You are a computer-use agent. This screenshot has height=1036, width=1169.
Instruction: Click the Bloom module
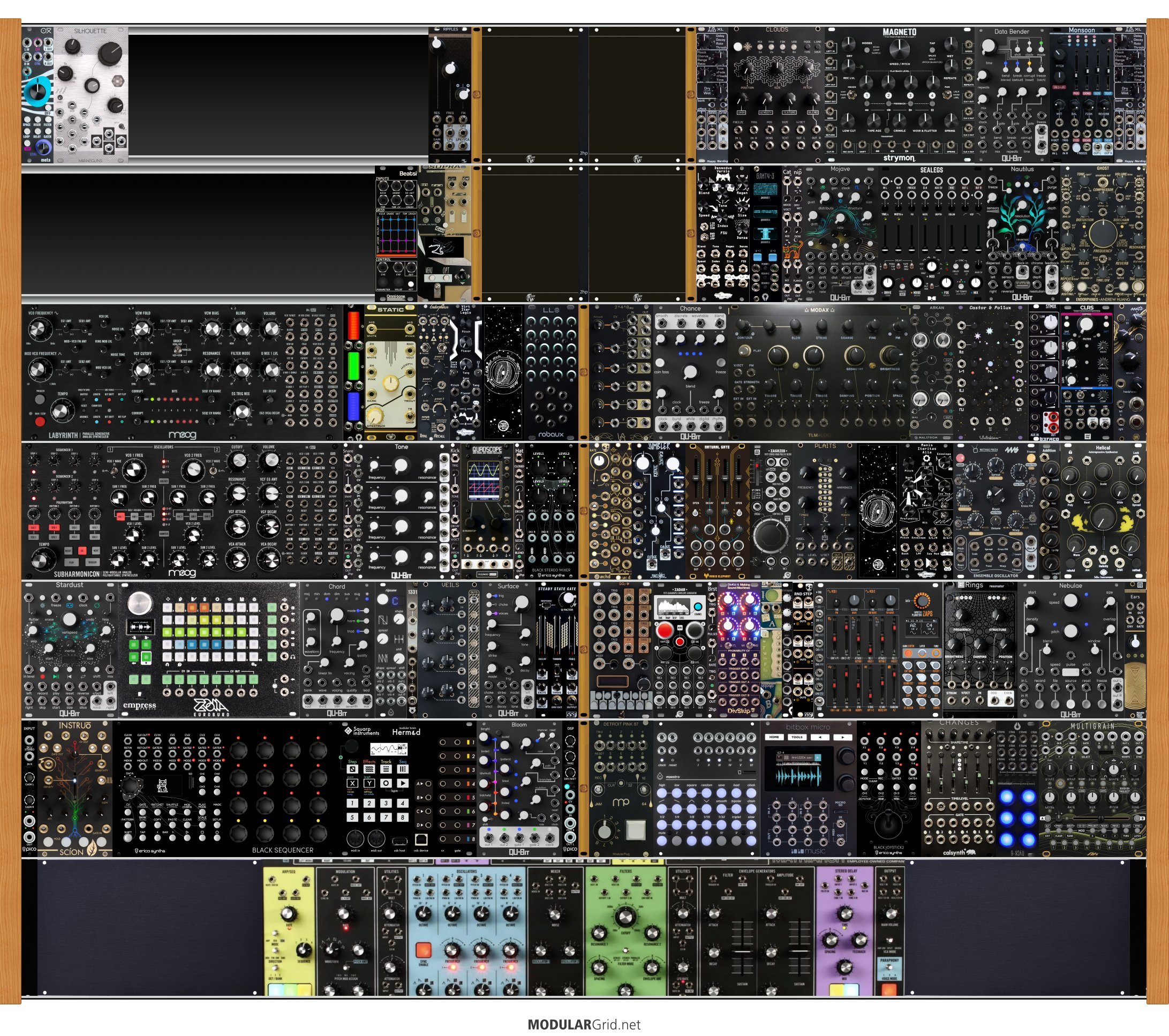[x=519, y=789]
